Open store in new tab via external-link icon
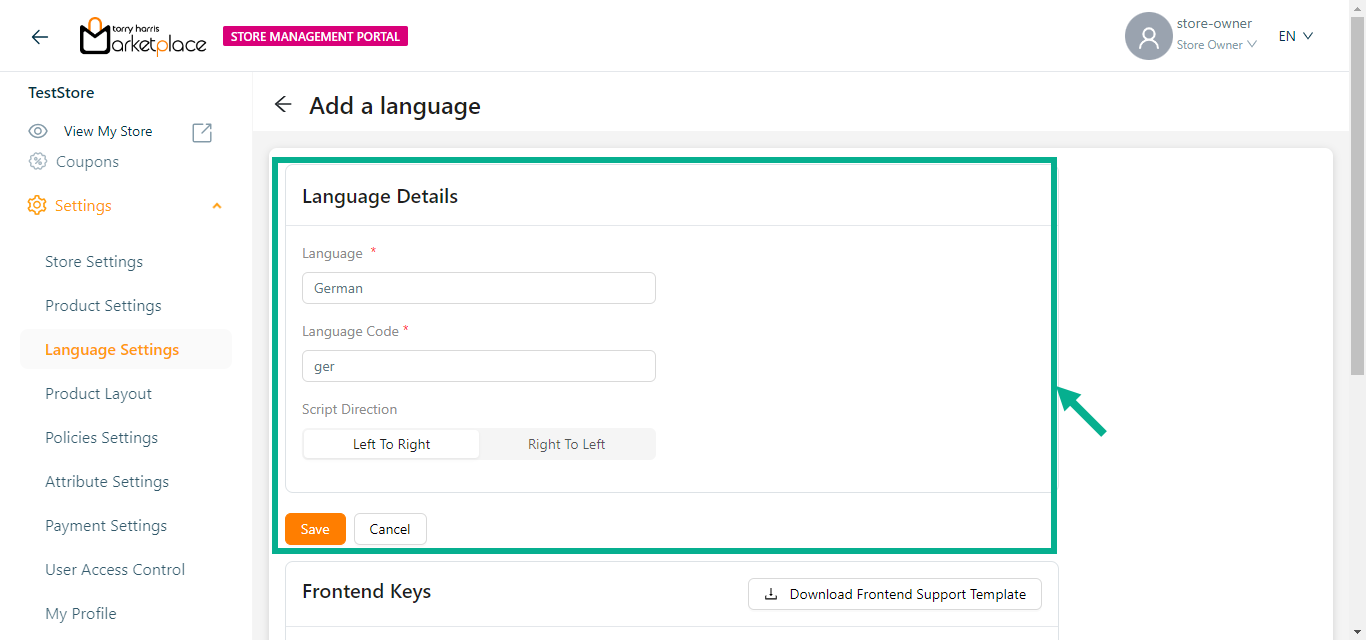This screenshot has width=1366, height=640. tap(202, 132)
